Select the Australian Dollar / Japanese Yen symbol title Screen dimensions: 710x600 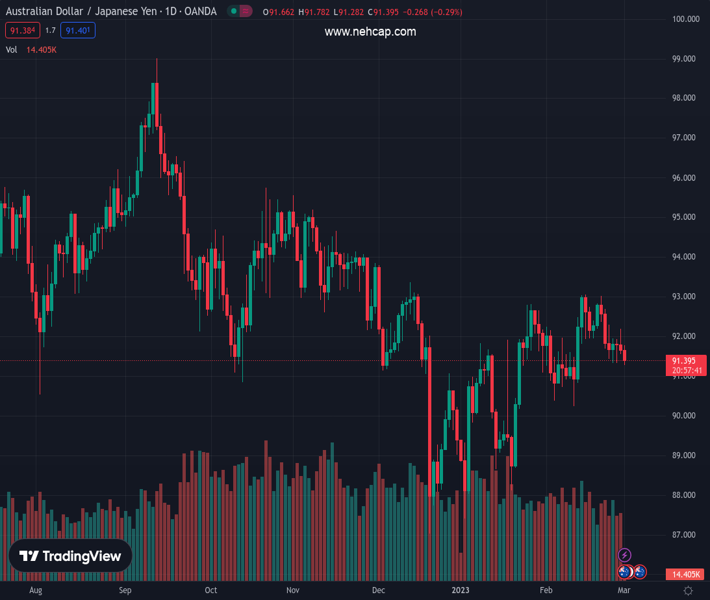[111, 11]
